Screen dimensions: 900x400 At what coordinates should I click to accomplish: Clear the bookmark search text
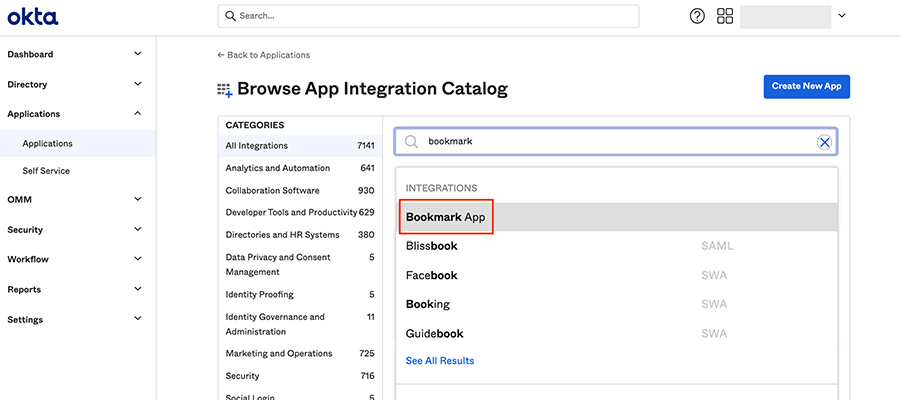pyautogui.click(x=825, y=142)
